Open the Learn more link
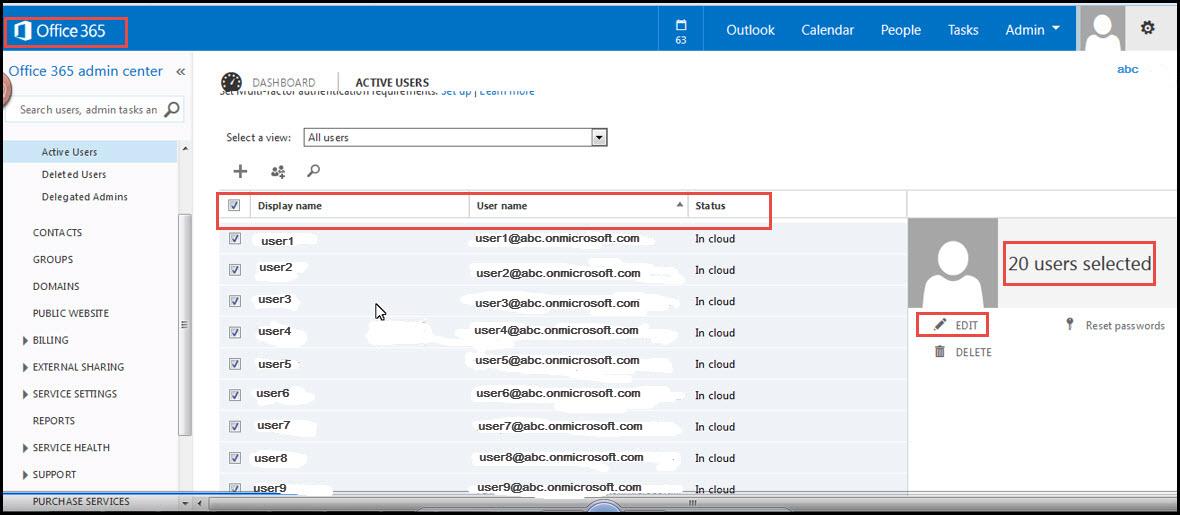This screenshot has width=1180, height=515. 506,92
